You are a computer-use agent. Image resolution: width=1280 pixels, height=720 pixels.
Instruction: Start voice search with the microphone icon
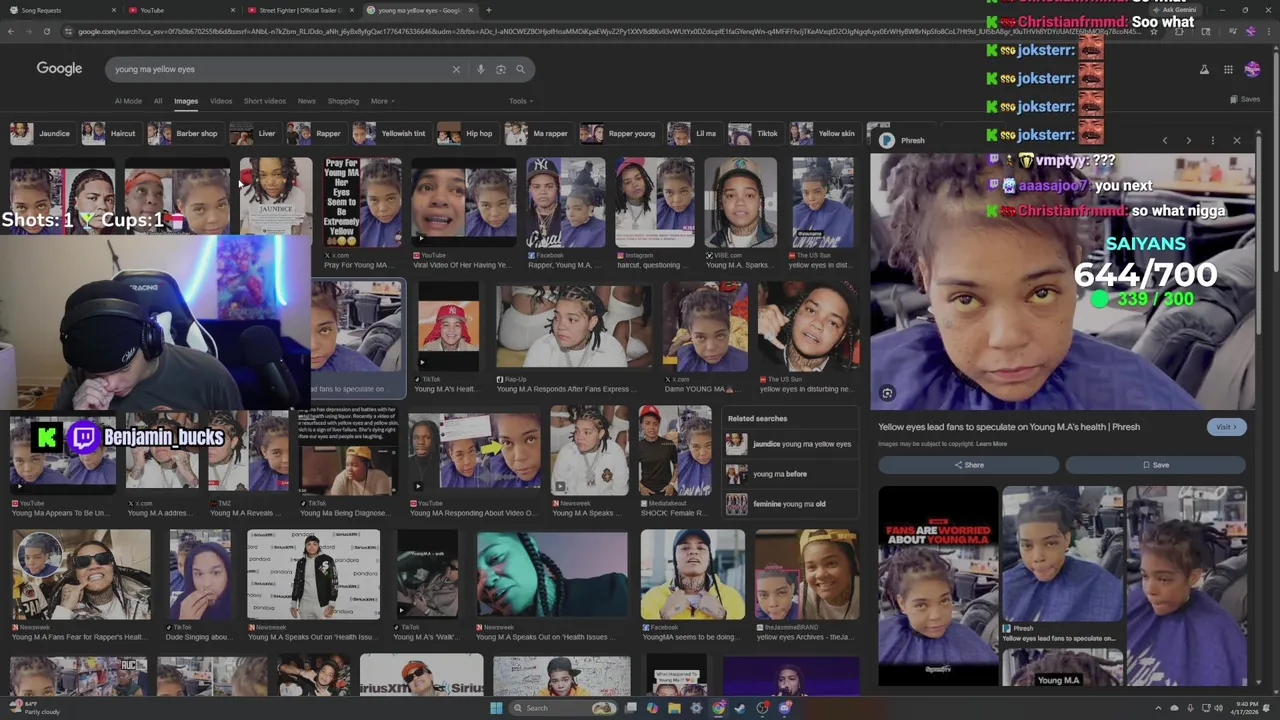481,69
